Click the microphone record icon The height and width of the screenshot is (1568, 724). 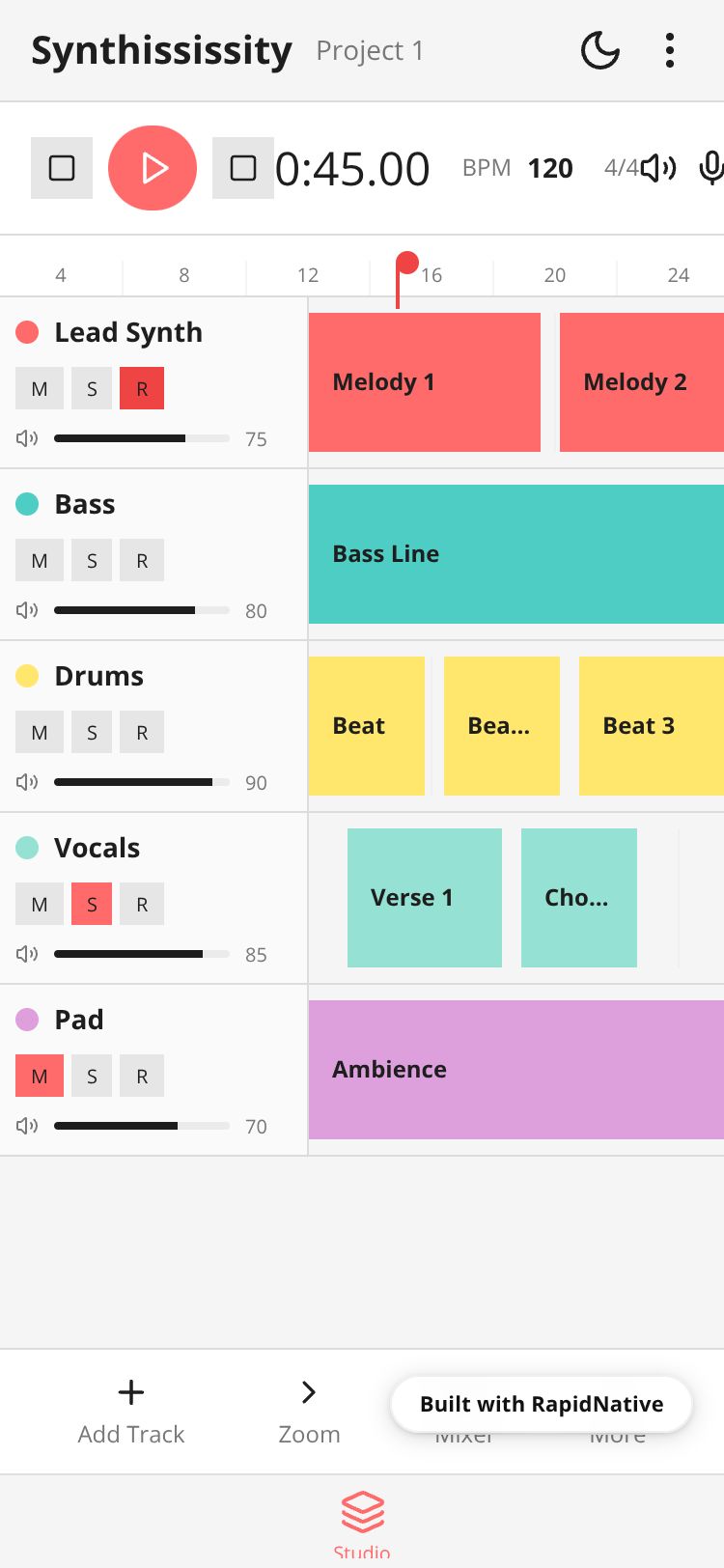pyautogui.click(x=711, y=168)
